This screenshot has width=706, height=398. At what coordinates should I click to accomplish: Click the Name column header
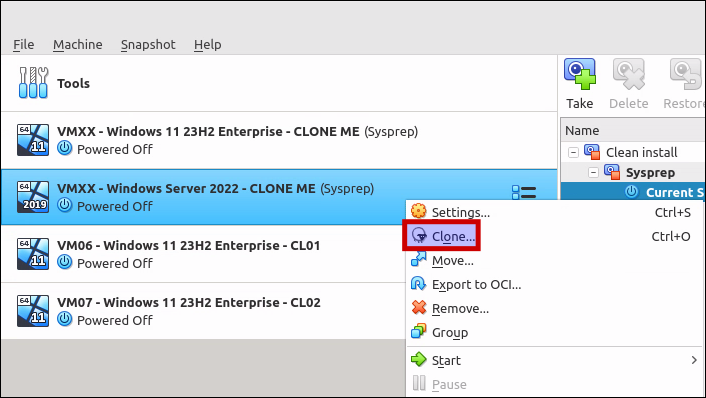pyautogui.click(x=633, y=131)
